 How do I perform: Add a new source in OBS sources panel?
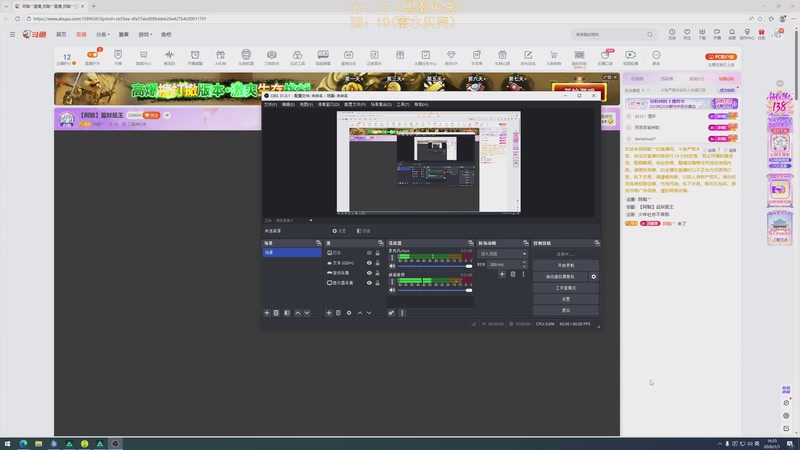329,313
